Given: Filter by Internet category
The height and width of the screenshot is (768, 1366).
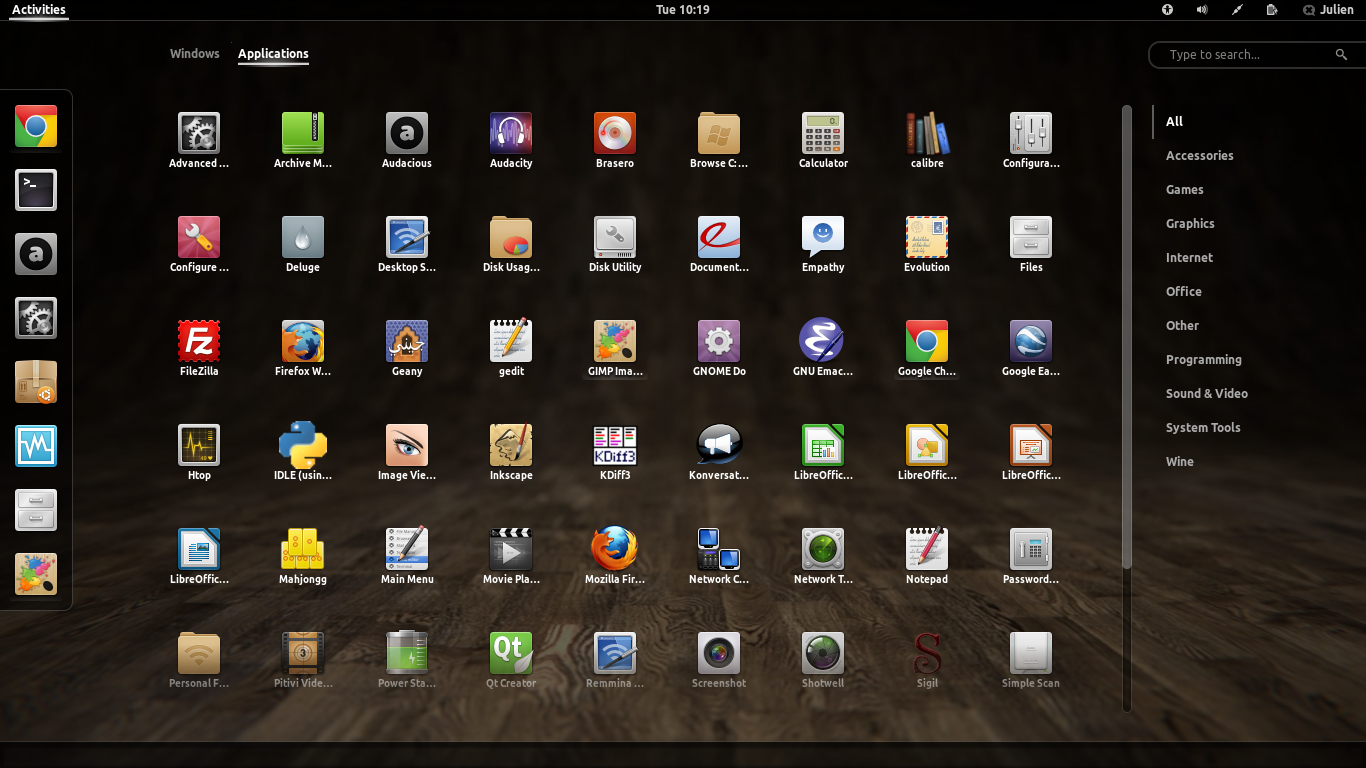Looking at the screenshot, I should coord(1189,257).
